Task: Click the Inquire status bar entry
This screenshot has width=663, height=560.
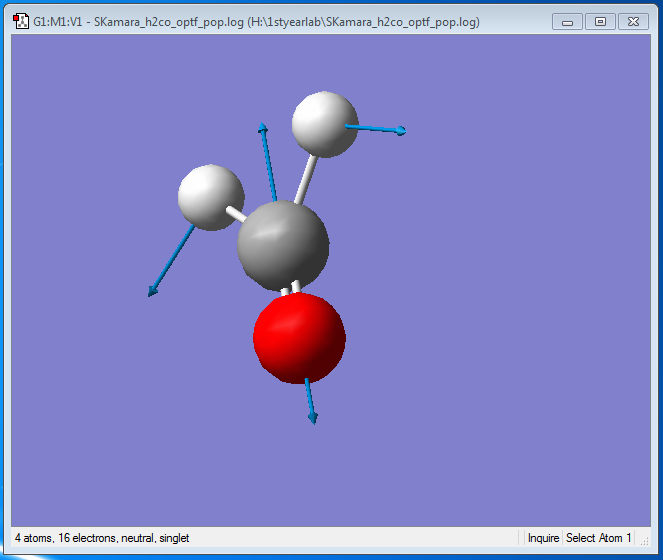Action: coord(543,538)
